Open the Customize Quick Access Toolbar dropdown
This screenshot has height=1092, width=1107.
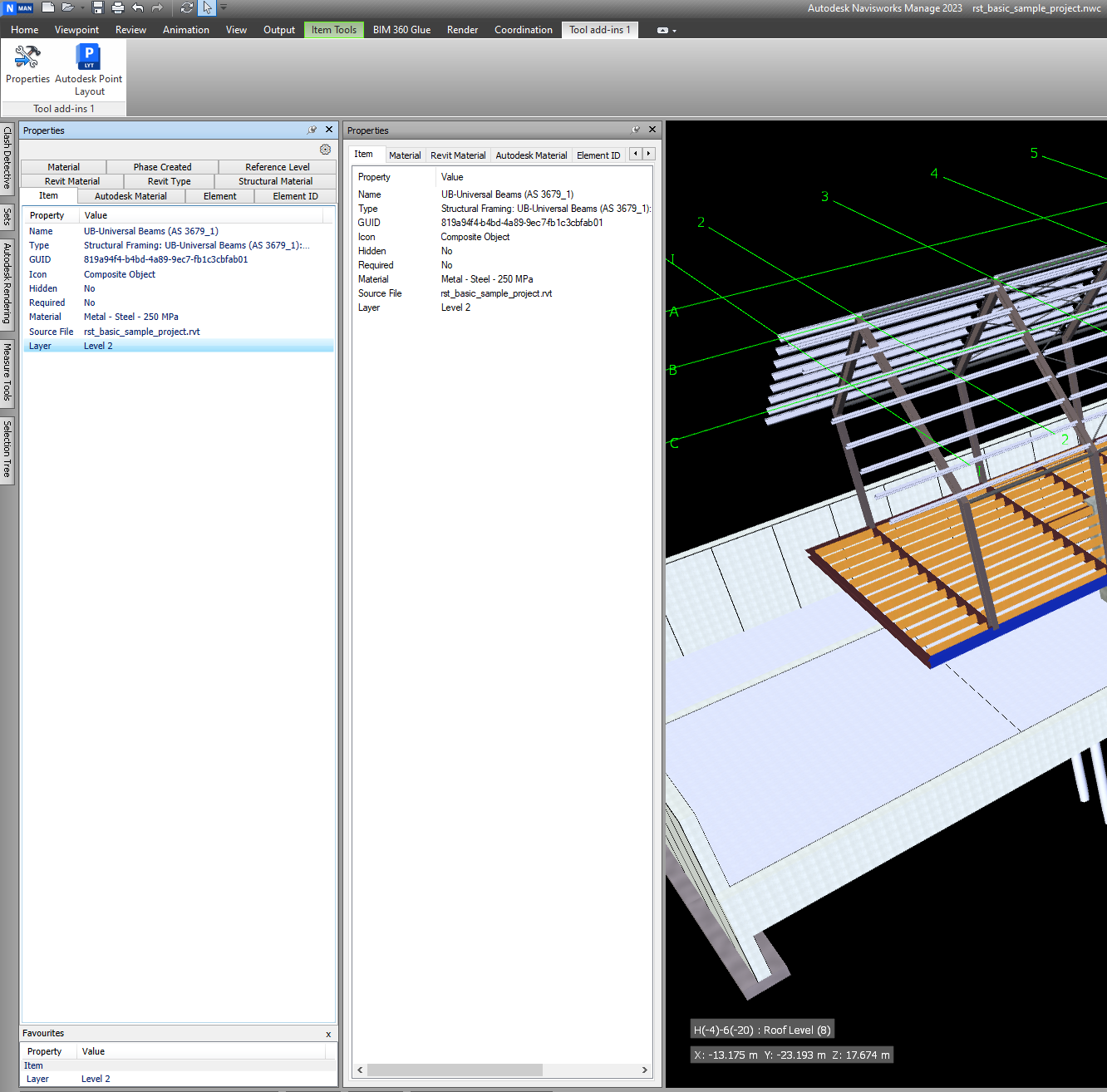tap(224, 8)
